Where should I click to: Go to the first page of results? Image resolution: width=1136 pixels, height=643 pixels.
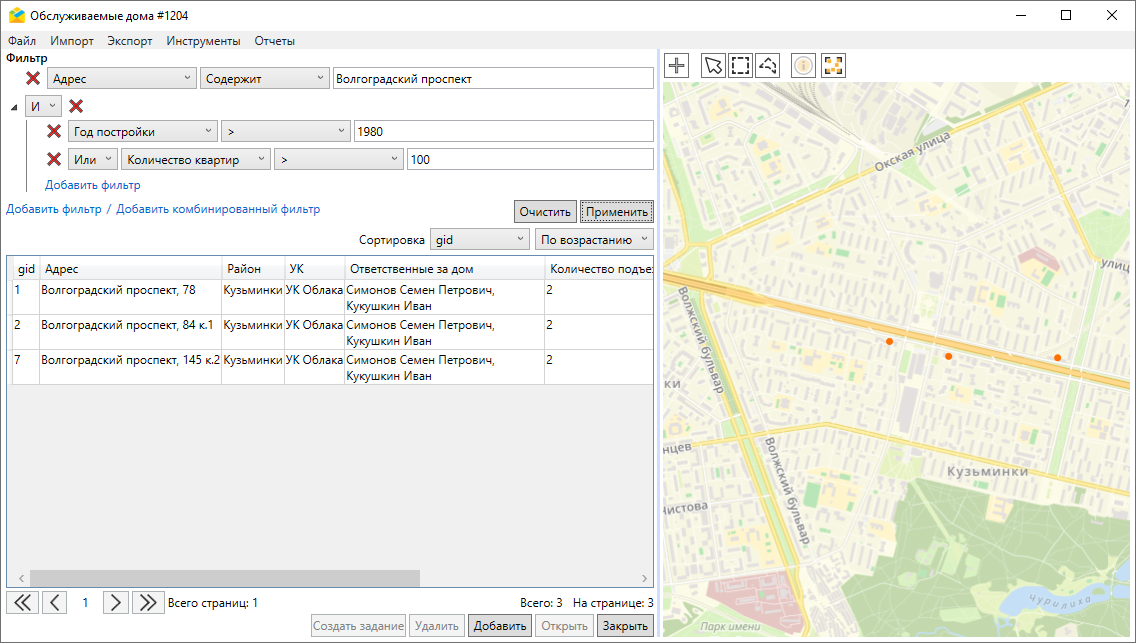pos(22,602)
